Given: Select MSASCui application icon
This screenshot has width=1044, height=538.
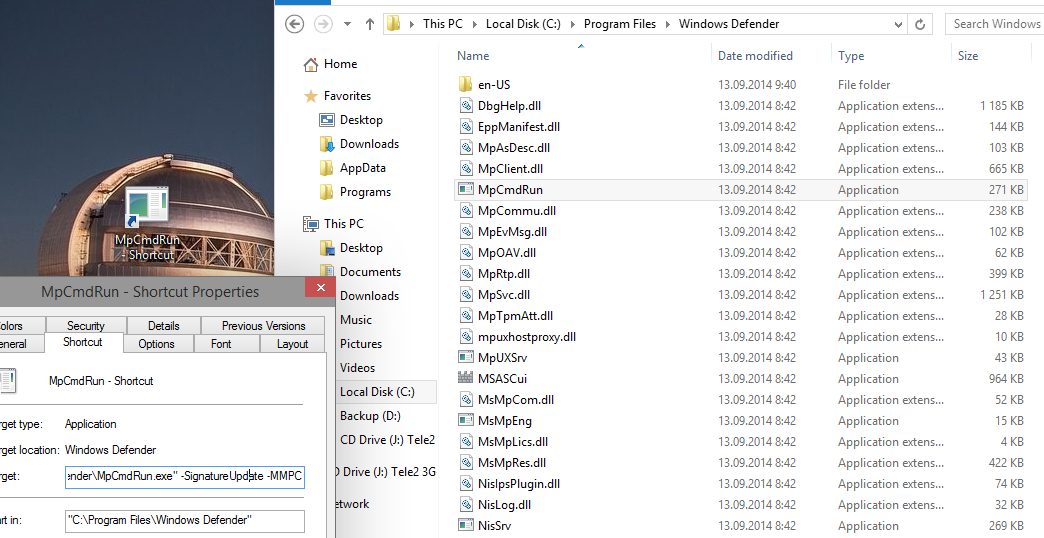Looking at the screenshot, I should [465, 378].
